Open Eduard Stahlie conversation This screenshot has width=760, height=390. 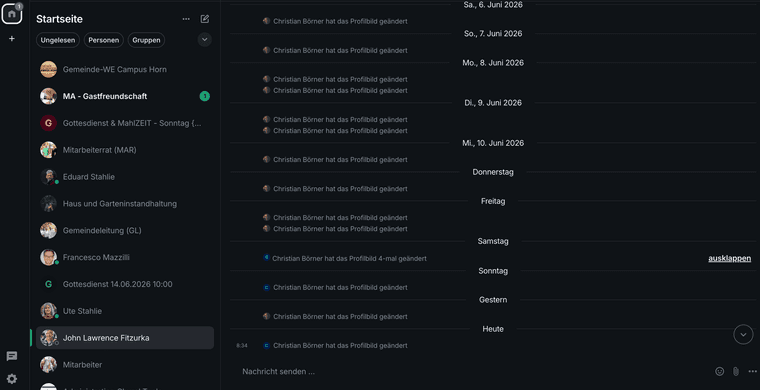click(125, 177)
